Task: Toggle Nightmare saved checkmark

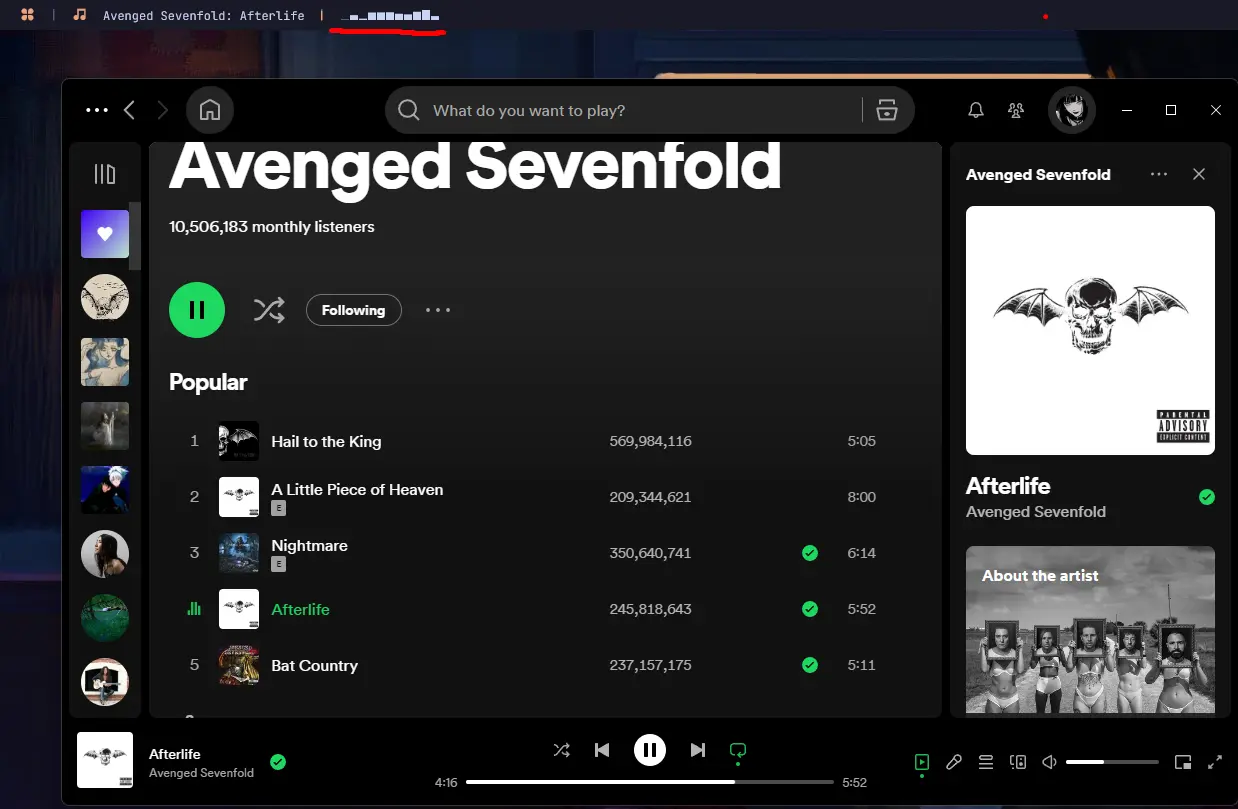Action: tap(810, 553)
